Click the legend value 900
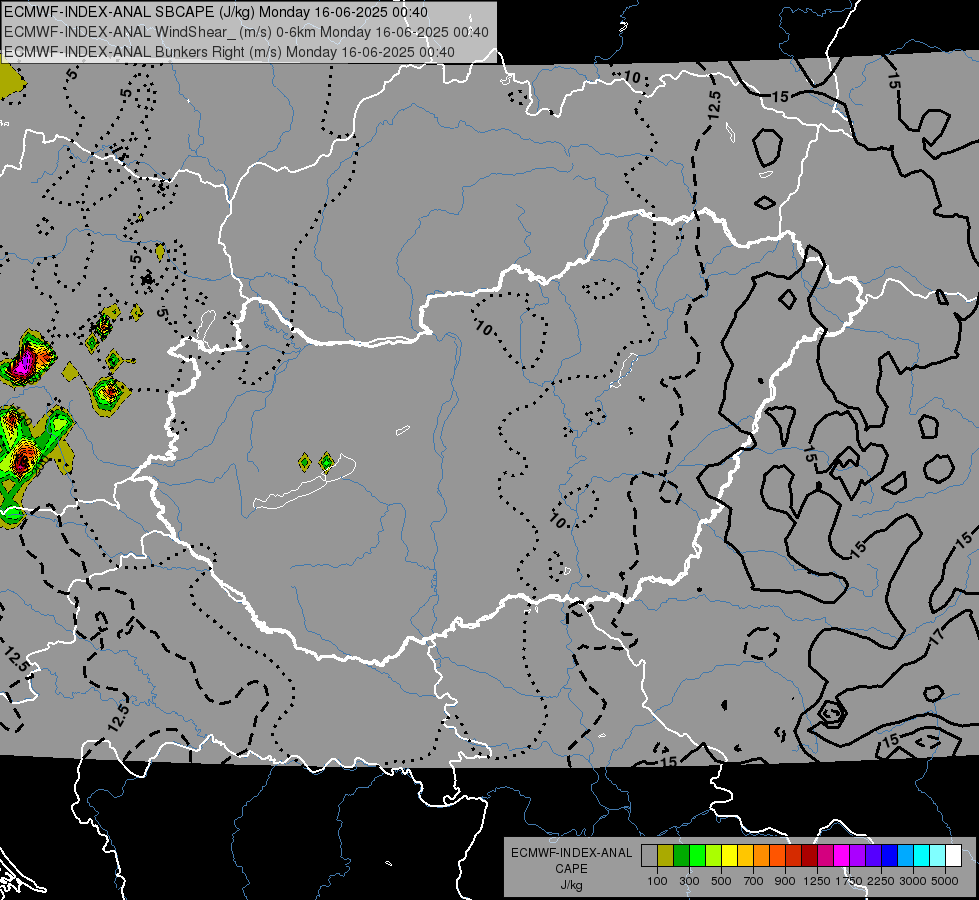This screenshot has height=900, width=979. (785, 881)
